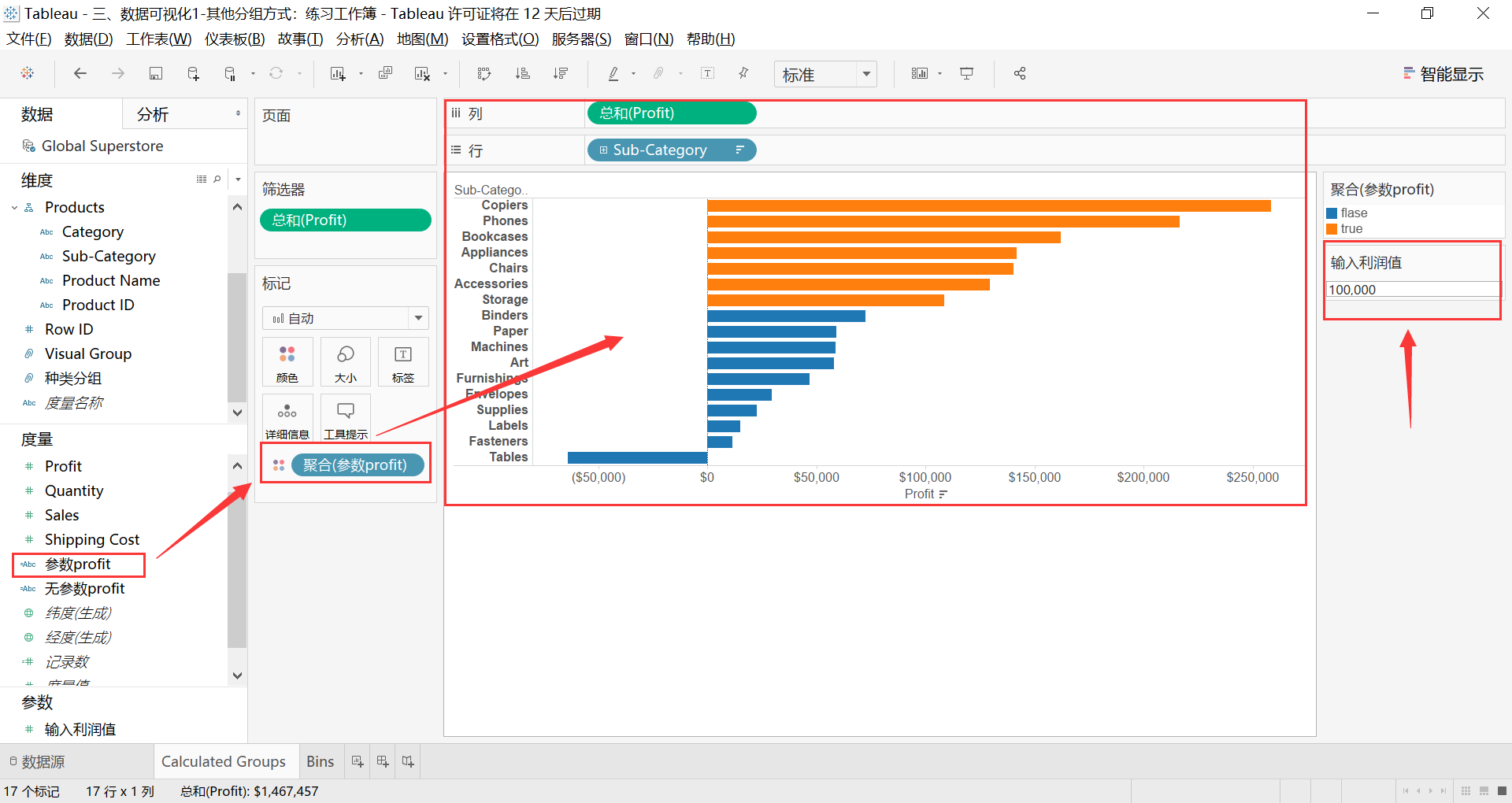Click the Copiers bar in the chart

pyautogui.click(x=989, y=205)
